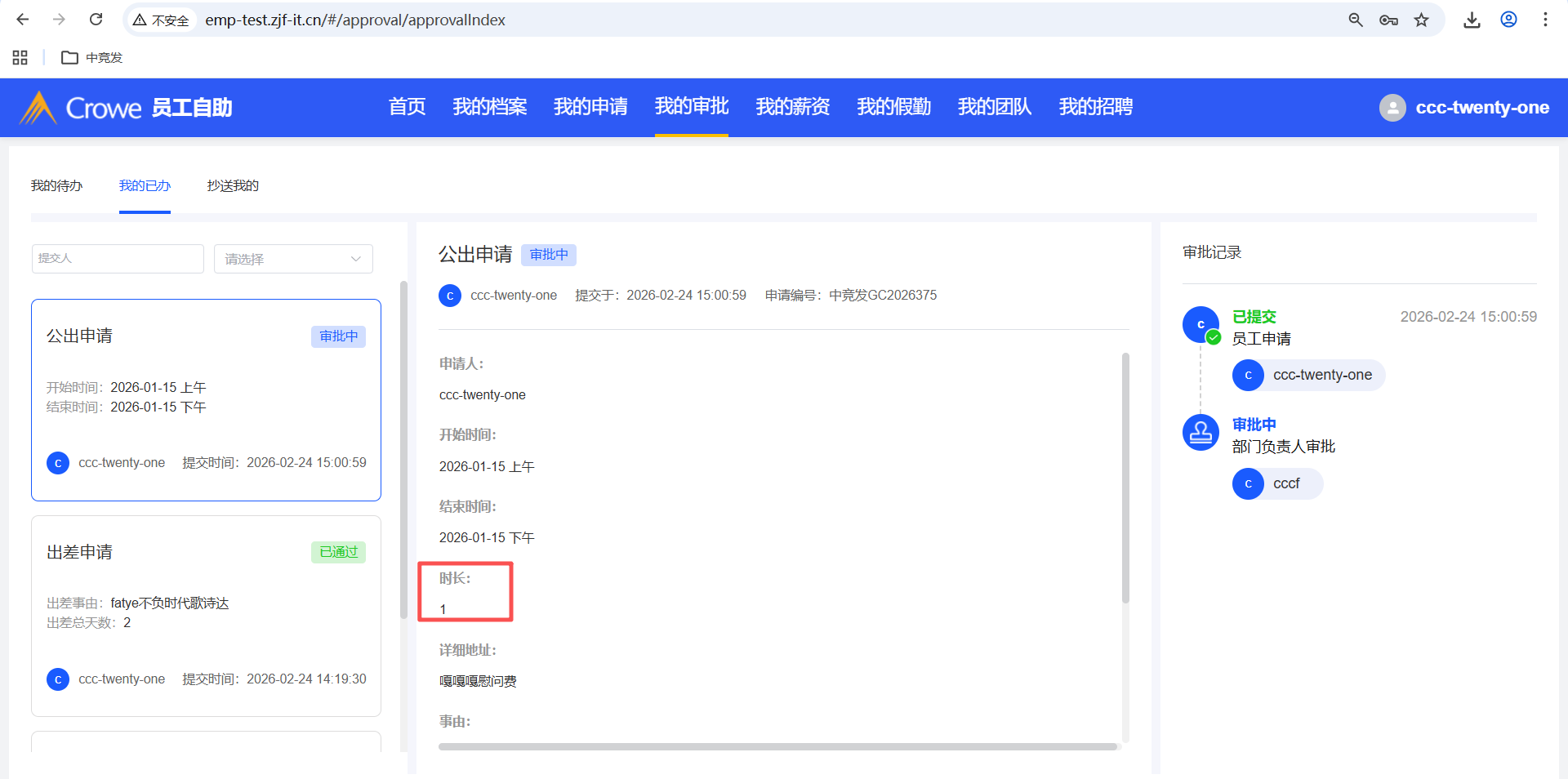Click the 员工申请 step text
The width and height of the screenshot is (1568, 779).
pyautogui.click(x=1262, y=339)
